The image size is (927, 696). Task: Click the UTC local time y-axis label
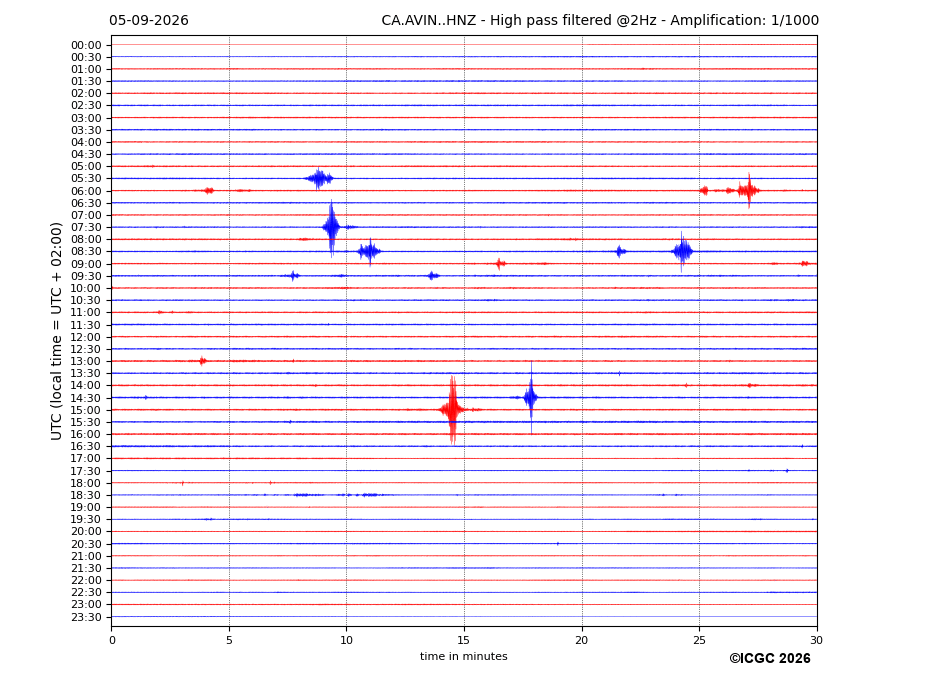56,331
